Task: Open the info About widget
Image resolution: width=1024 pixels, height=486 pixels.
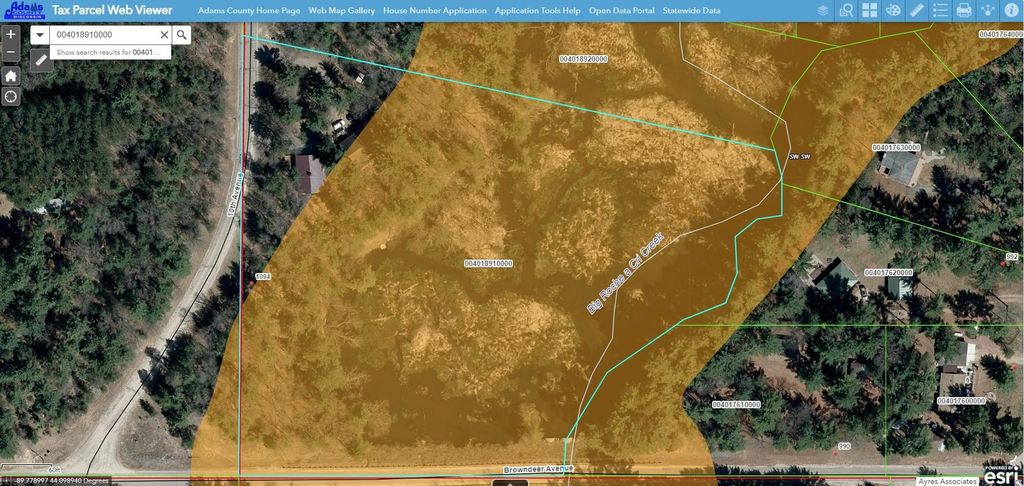Action: coord(1011,11)
